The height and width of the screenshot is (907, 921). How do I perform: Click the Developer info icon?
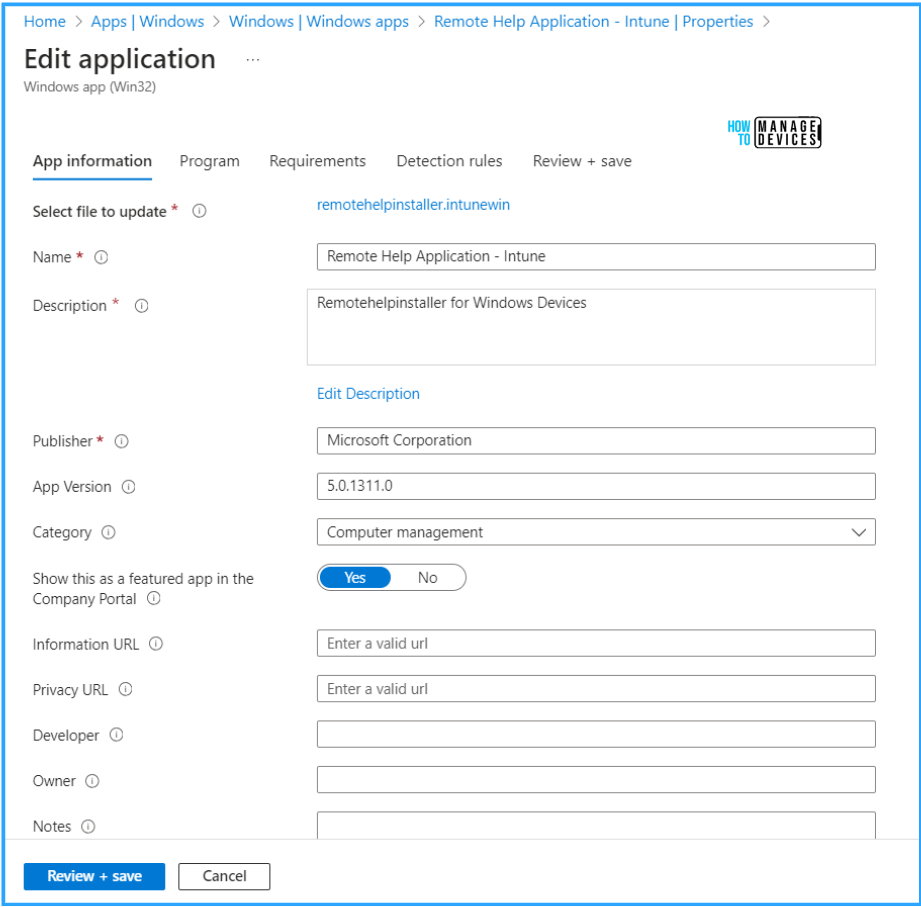click(x=117, y=735)
